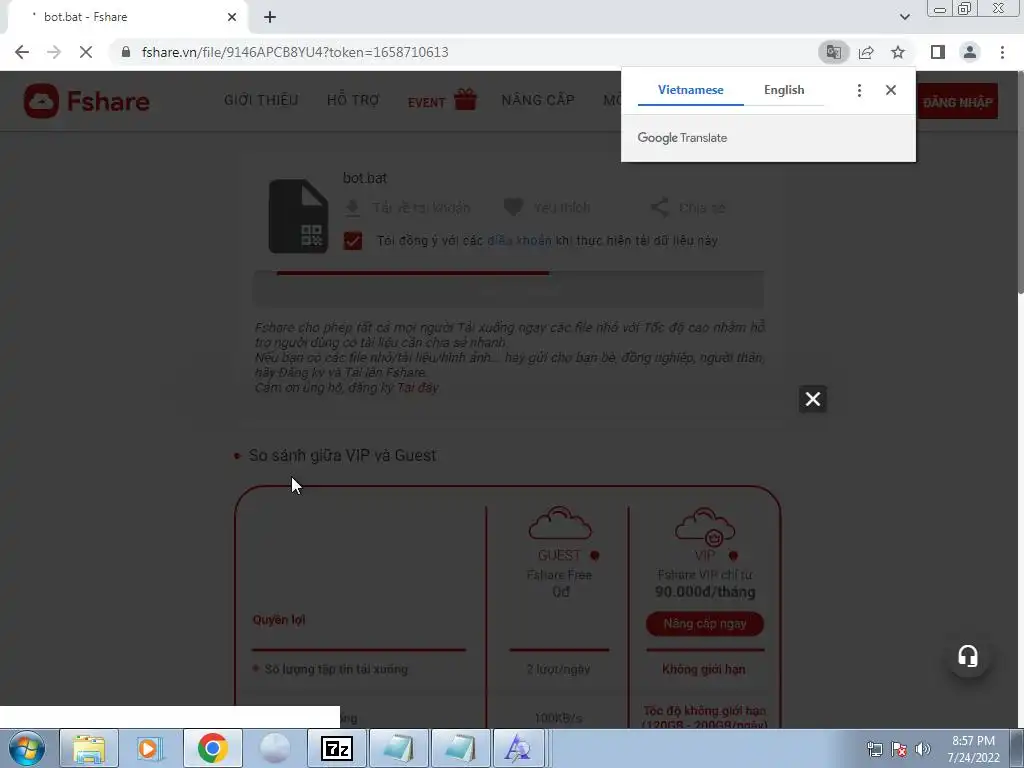The width and height of the screenshot is (1024, 768).
Task: Open 7-Zip from the taskbar
Action: pyautogui.click(x=337, y=748)
